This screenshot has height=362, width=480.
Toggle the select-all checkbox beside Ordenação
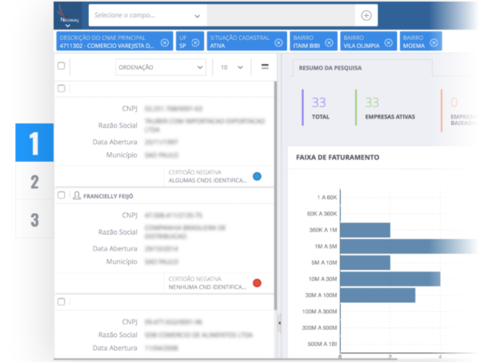(x=61, y=66)
